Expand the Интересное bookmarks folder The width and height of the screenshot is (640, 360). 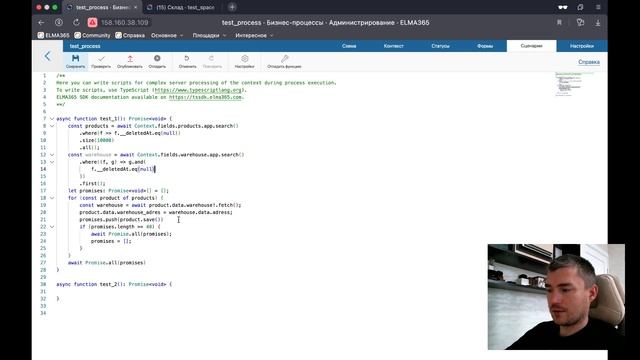pyautogui.click(x=254, y=36)
